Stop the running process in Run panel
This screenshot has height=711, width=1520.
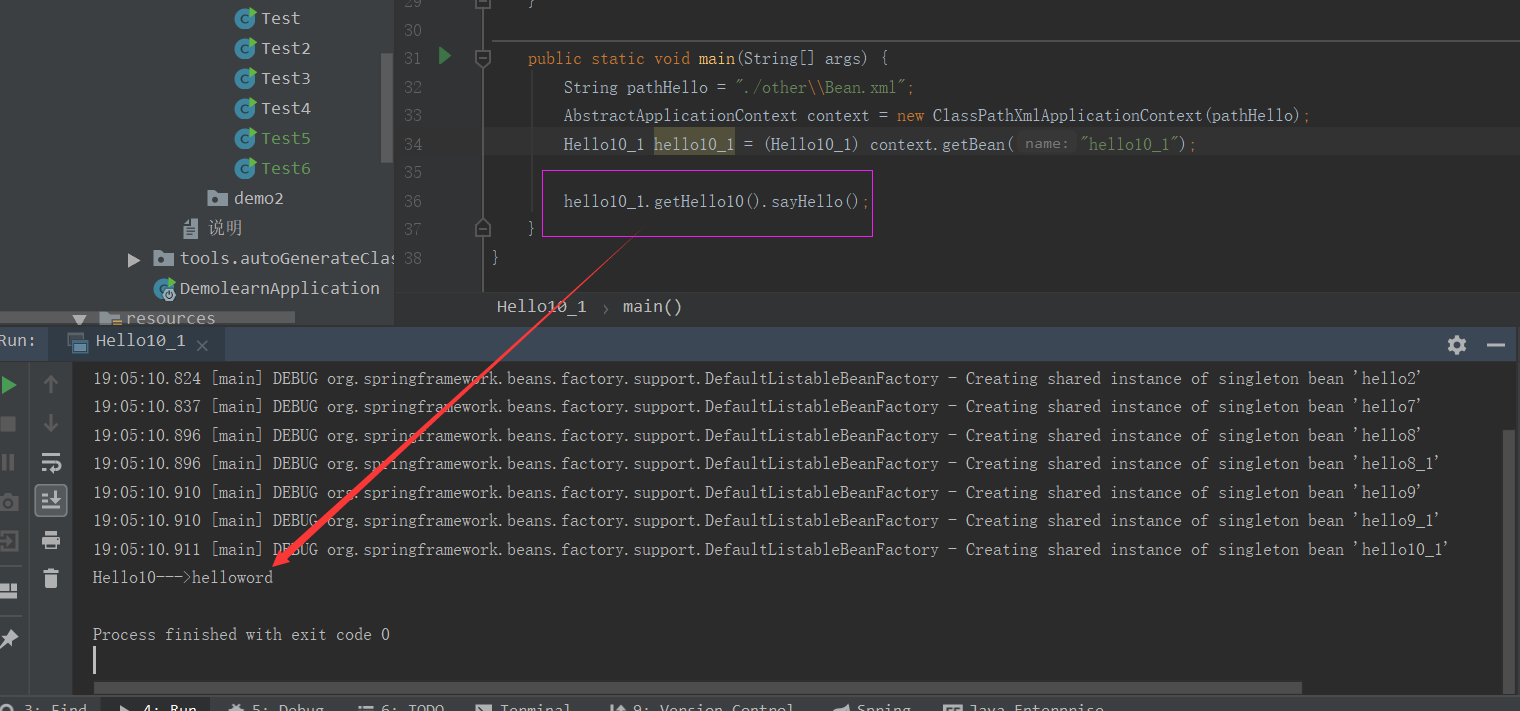click(x=8, y=423)
